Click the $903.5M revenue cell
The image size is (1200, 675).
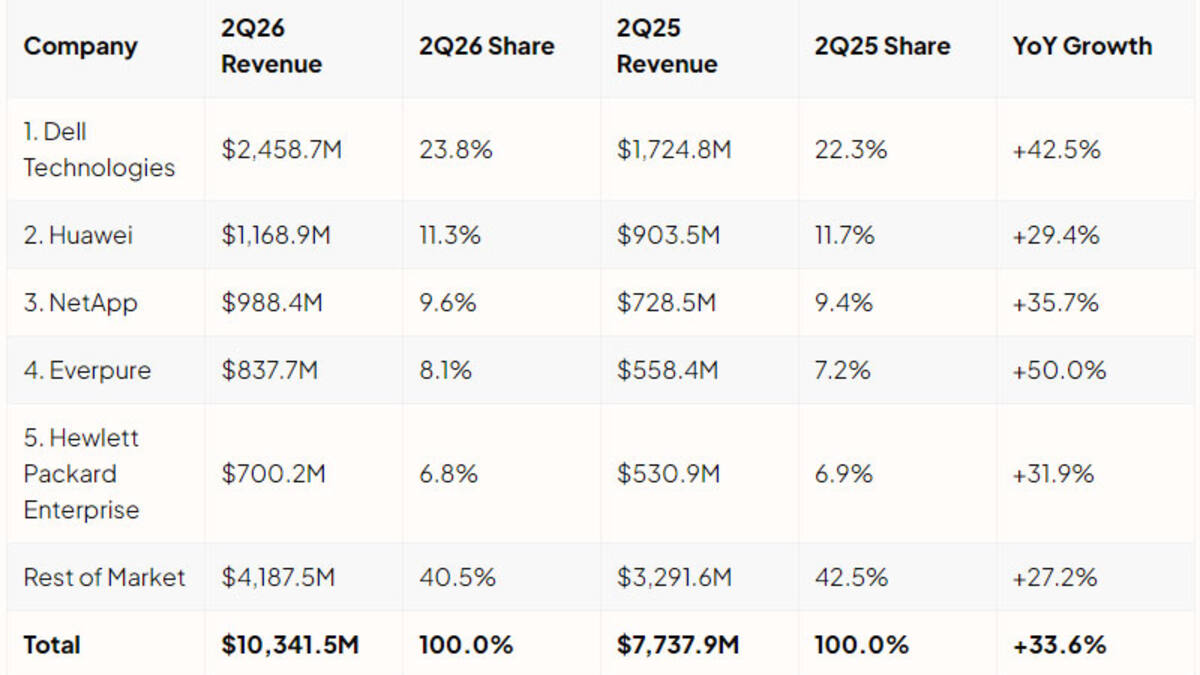click(667, 235)
